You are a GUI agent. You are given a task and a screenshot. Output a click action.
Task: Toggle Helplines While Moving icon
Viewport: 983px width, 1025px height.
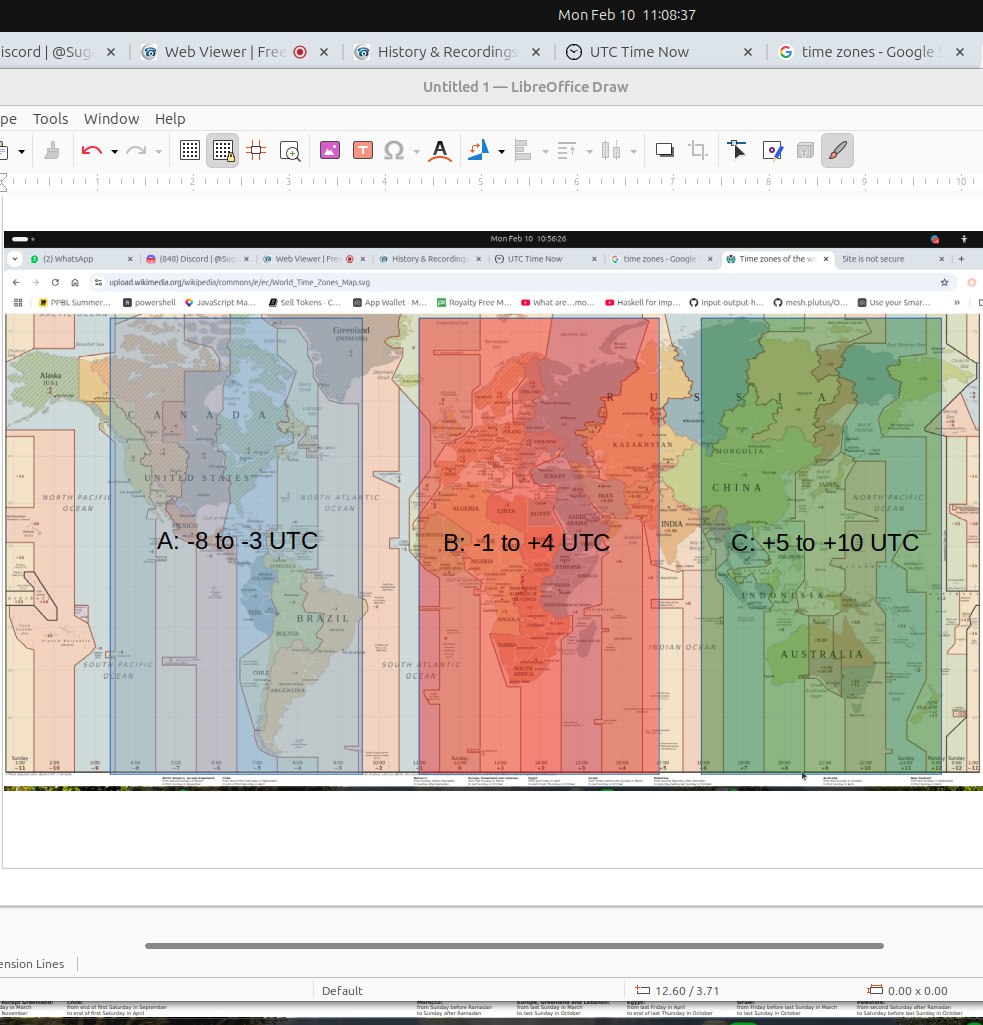(256, 151)
